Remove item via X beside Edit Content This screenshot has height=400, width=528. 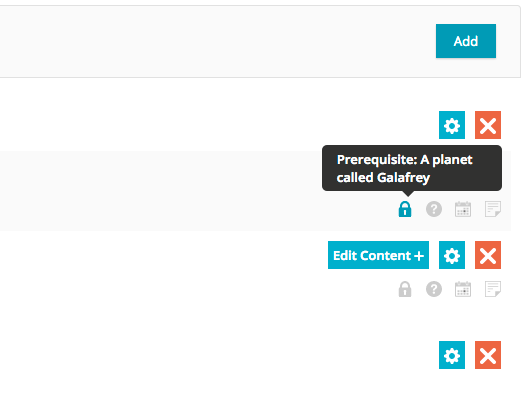pyautogui.click(x=488, y=255)
